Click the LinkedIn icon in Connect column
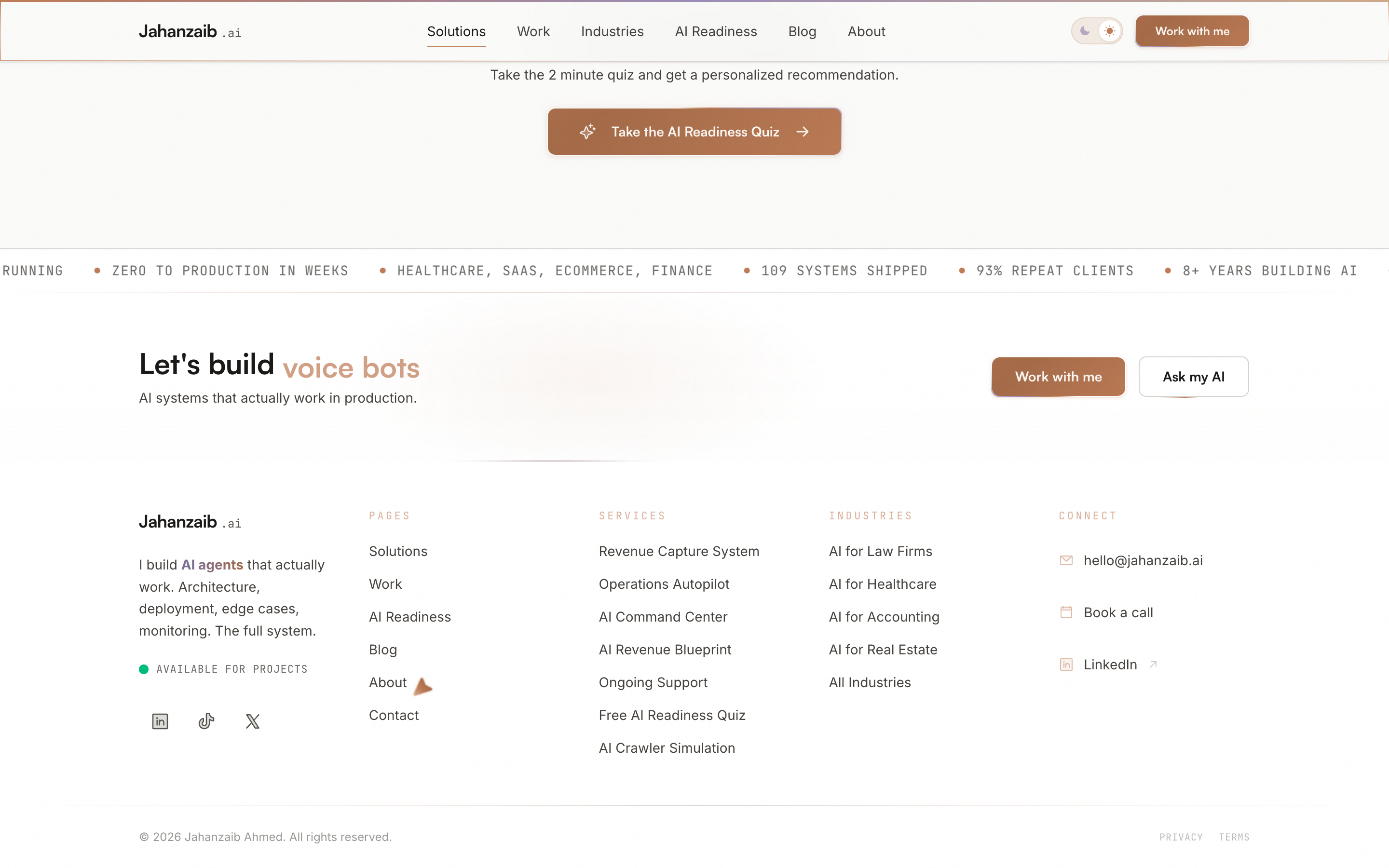This screenshot has height=868, width=1389. (1066, 665)
